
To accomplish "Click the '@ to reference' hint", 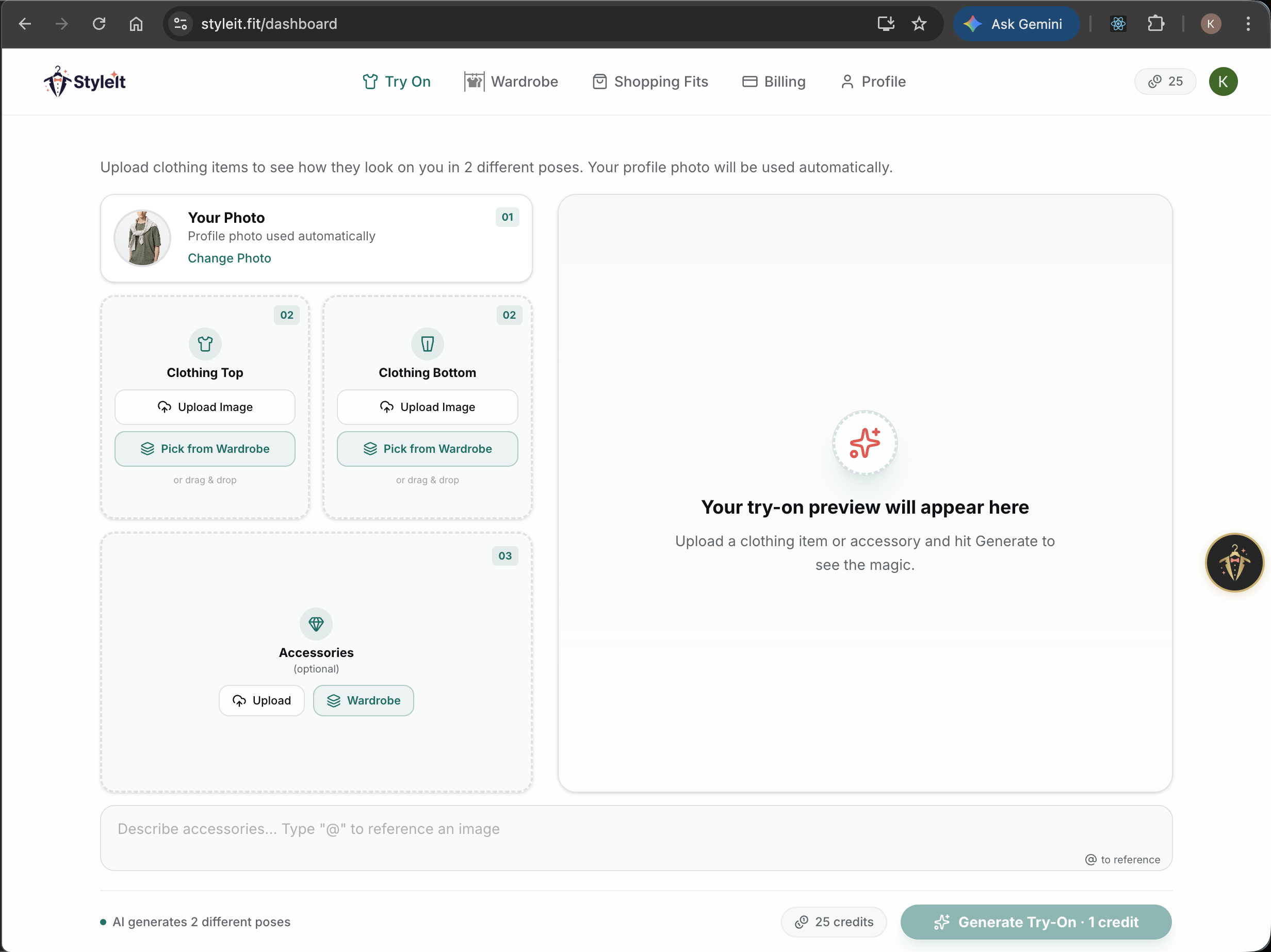I will tap(1122, 860).
